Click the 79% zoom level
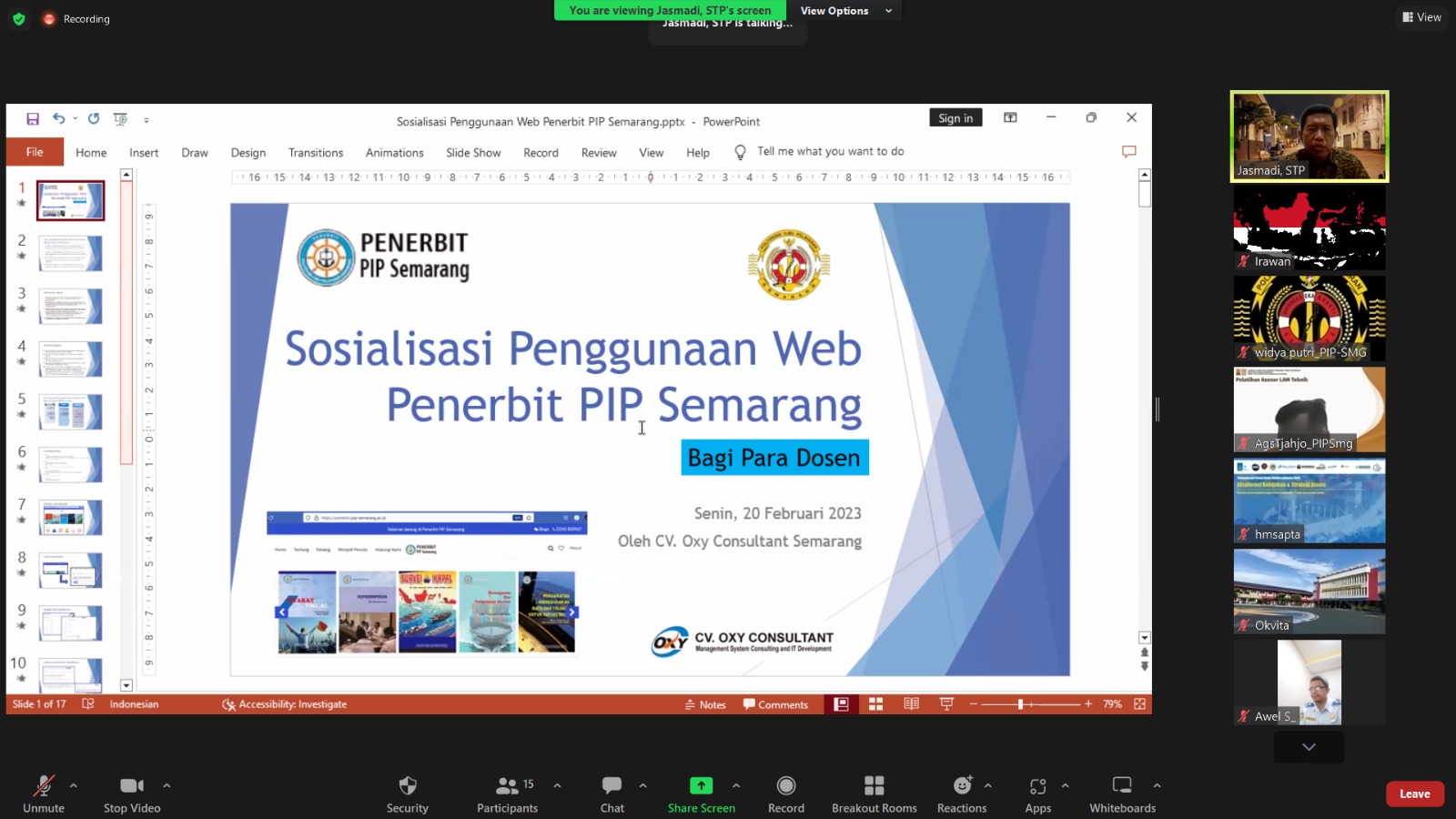Image resolution: width=1456 pixels, height=819 pixels. (1112, 704)
